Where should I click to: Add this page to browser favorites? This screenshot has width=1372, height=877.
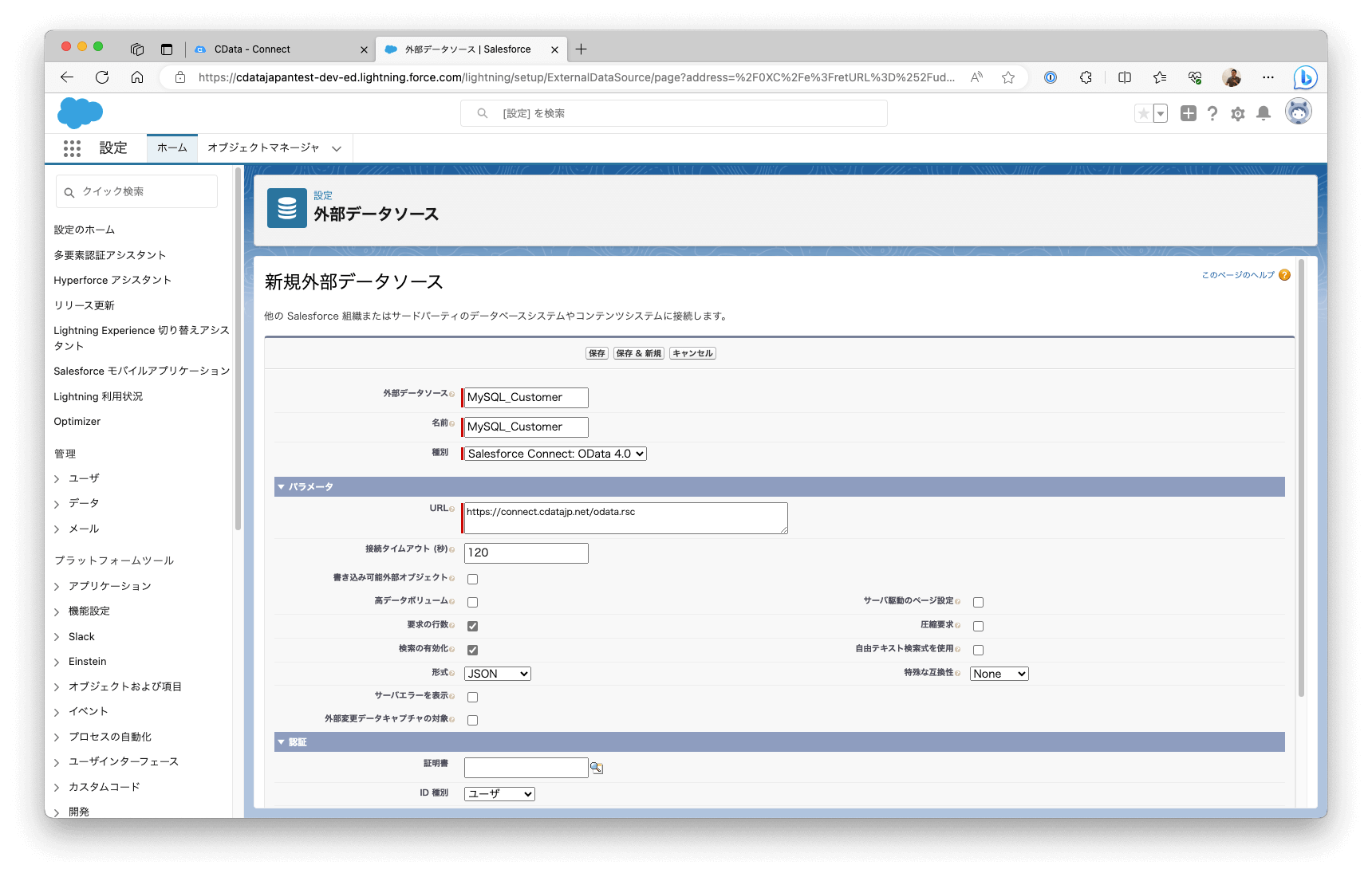pyautogui.click(x=1008, y=77)
